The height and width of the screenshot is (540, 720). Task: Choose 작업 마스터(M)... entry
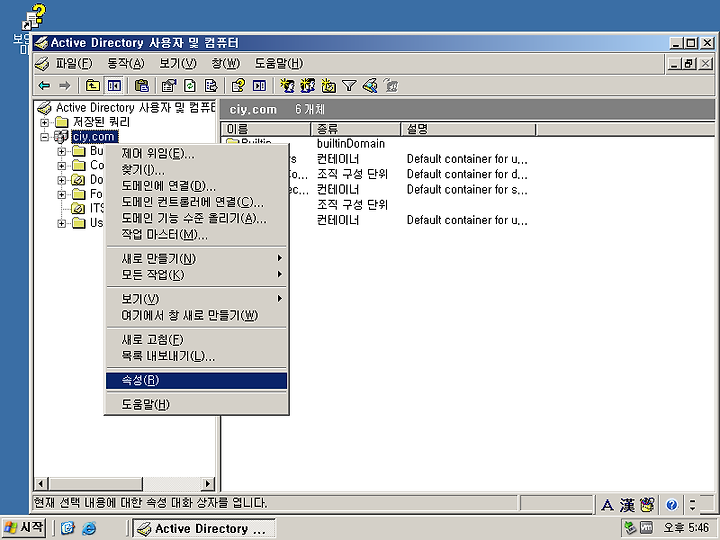pos(197,235)
